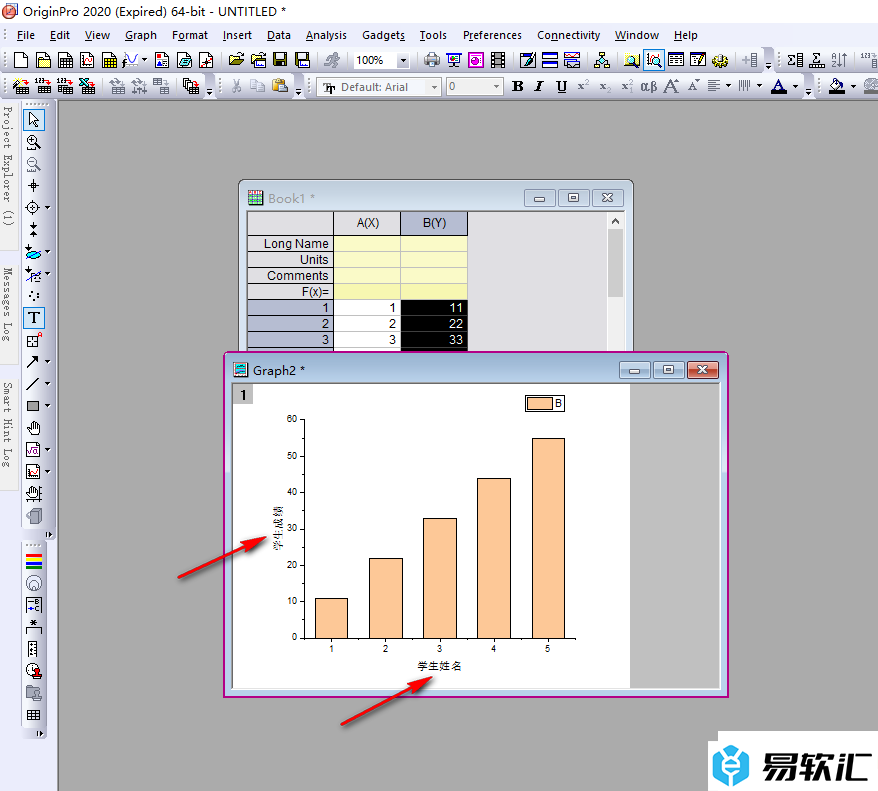This screenshot has height=791, width=878.
Task: Select column A(X) header in Book1
Action: pos(367,223)
